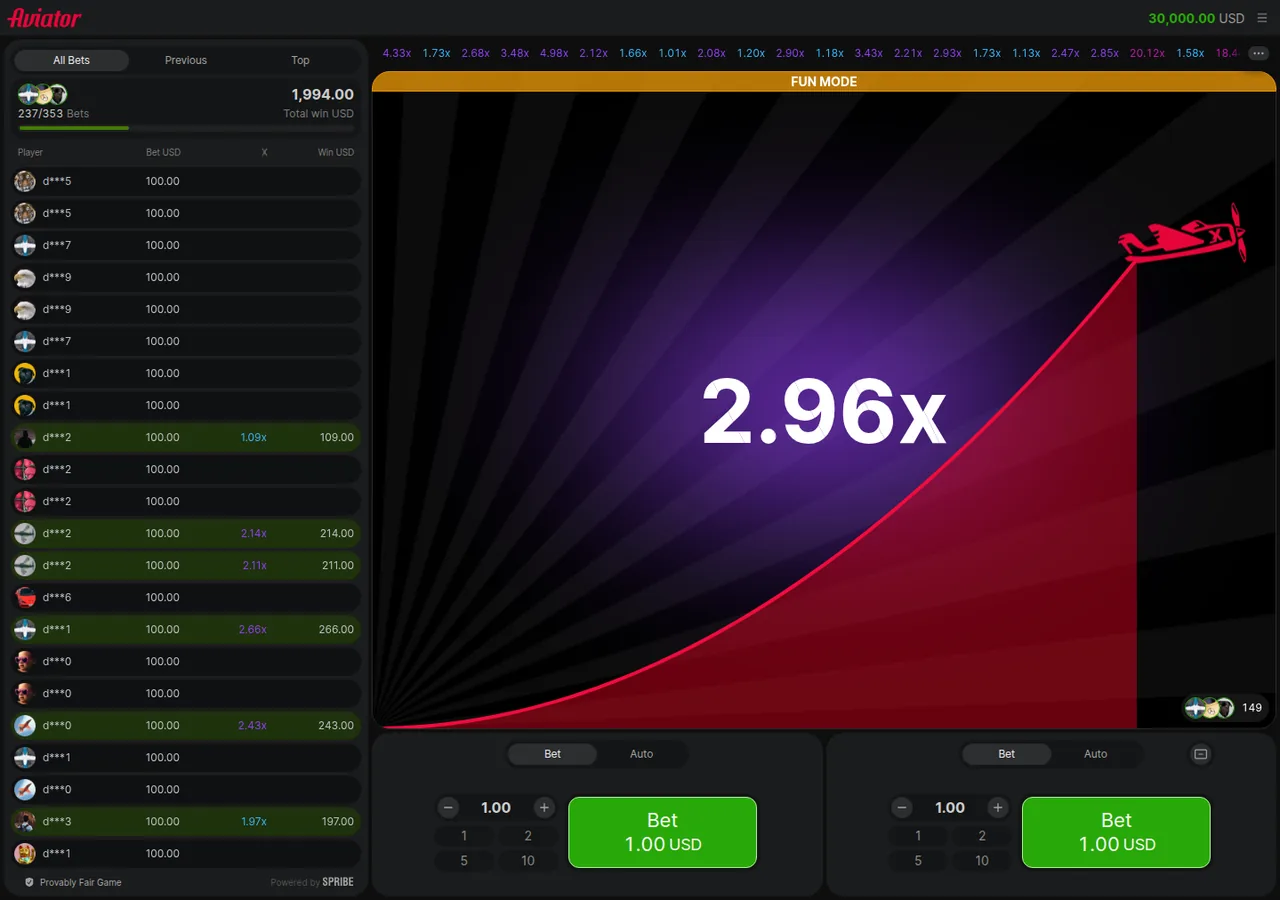
Task: Place the right green Bet 1.00 USD button
Action: (1116, 832)
